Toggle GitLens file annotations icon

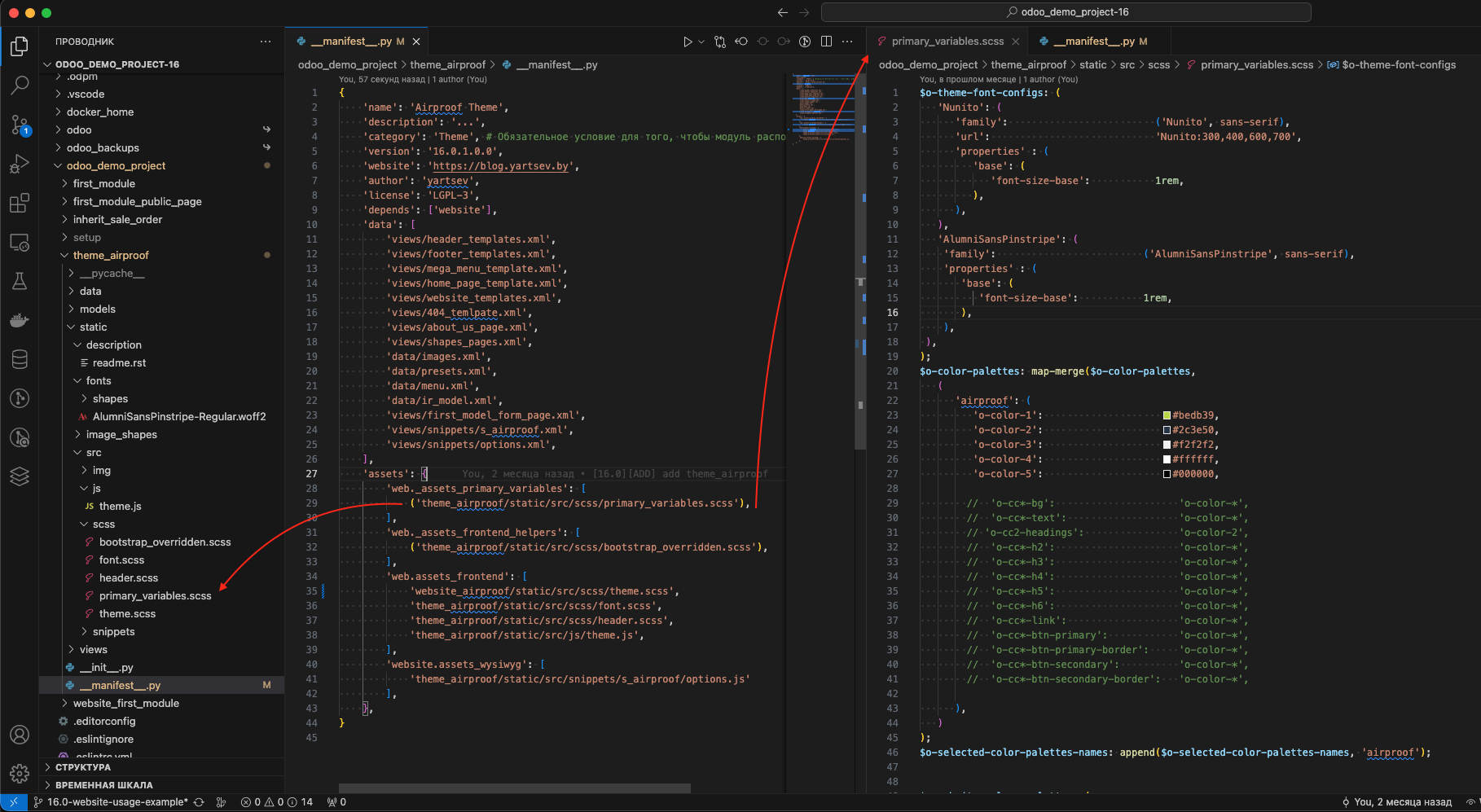point(805,42)
